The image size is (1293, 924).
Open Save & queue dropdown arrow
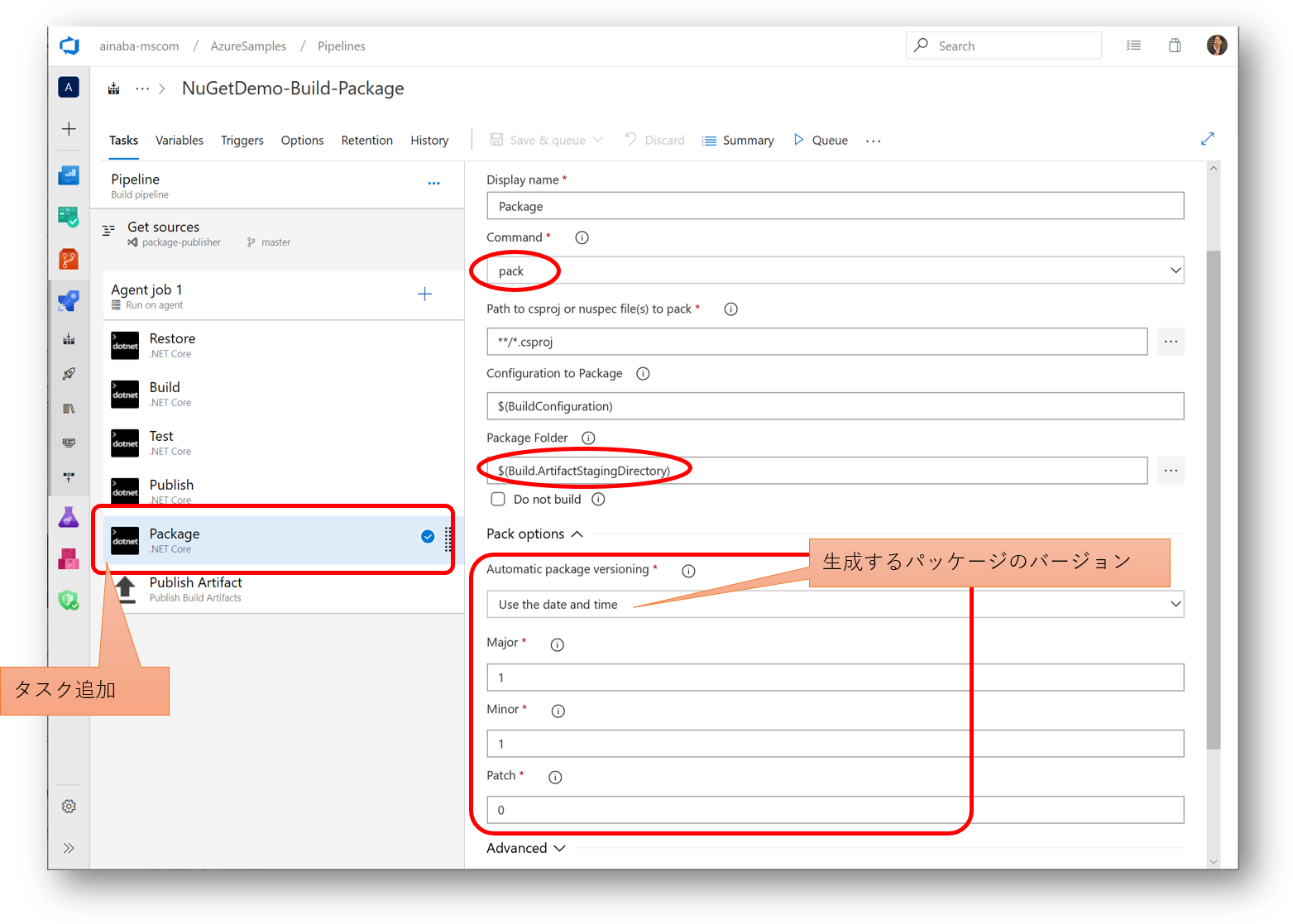[x=598, y=139]
